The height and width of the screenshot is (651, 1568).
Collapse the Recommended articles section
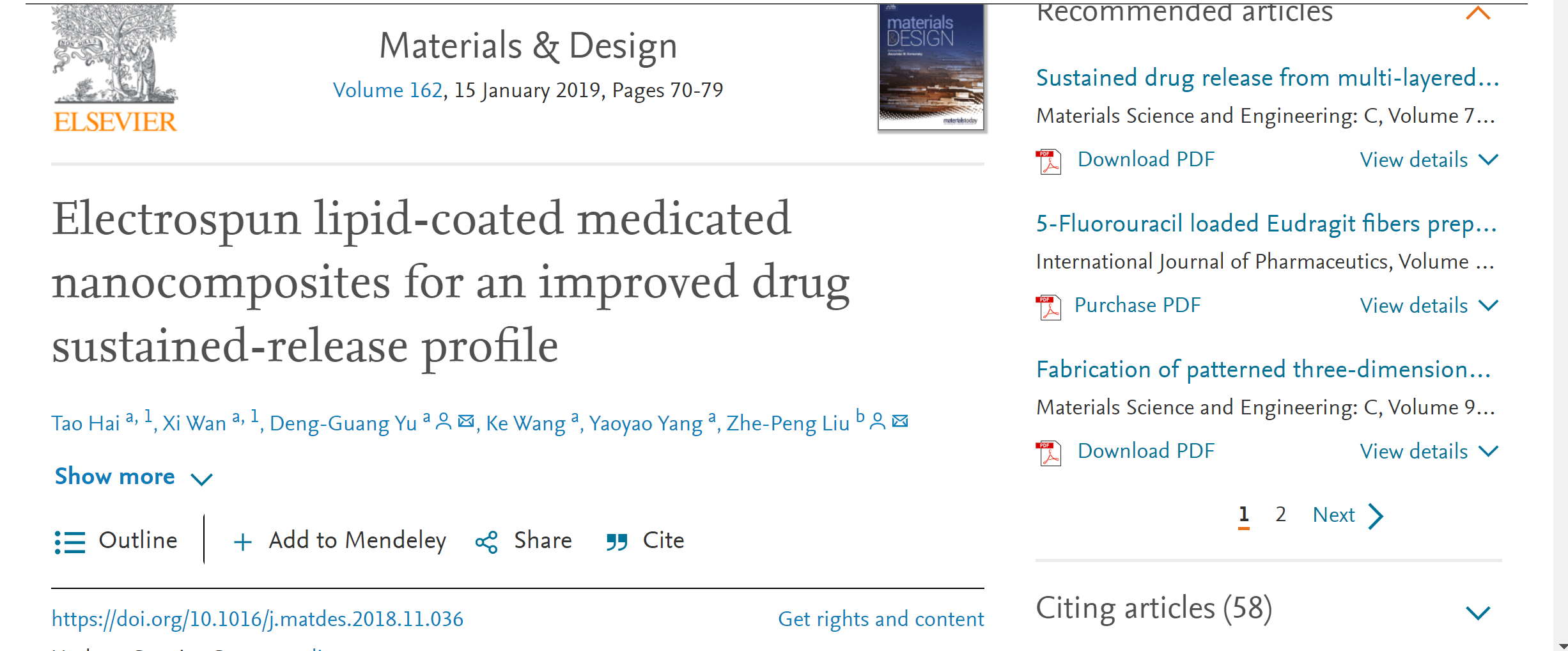tap(1478, 13)
